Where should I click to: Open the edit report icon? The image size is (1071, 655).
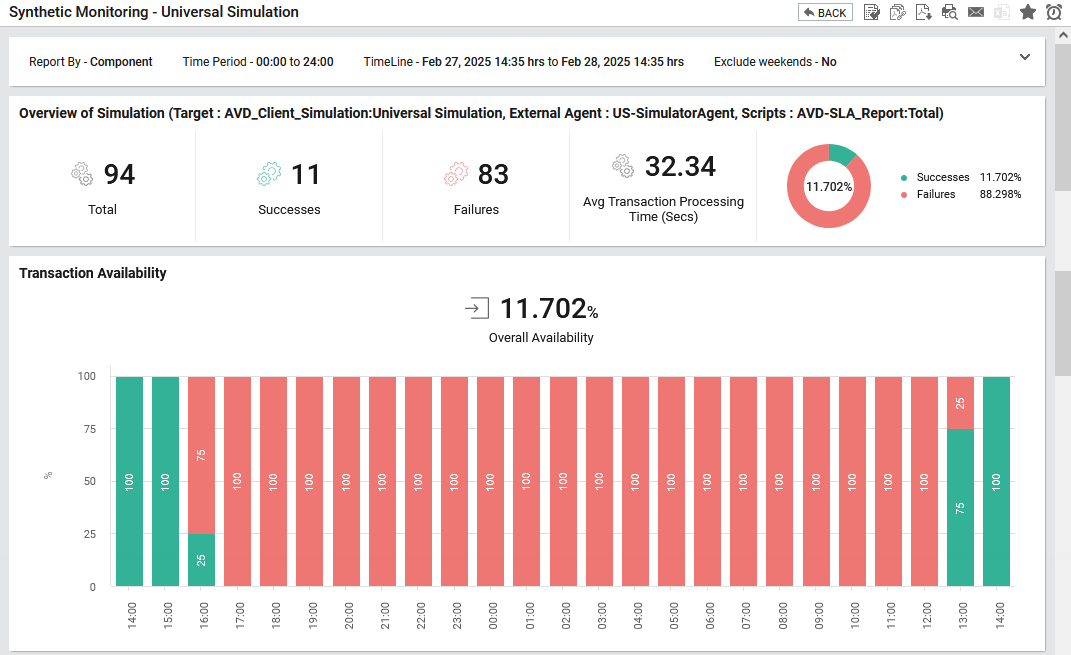click(x=872, y=13)
